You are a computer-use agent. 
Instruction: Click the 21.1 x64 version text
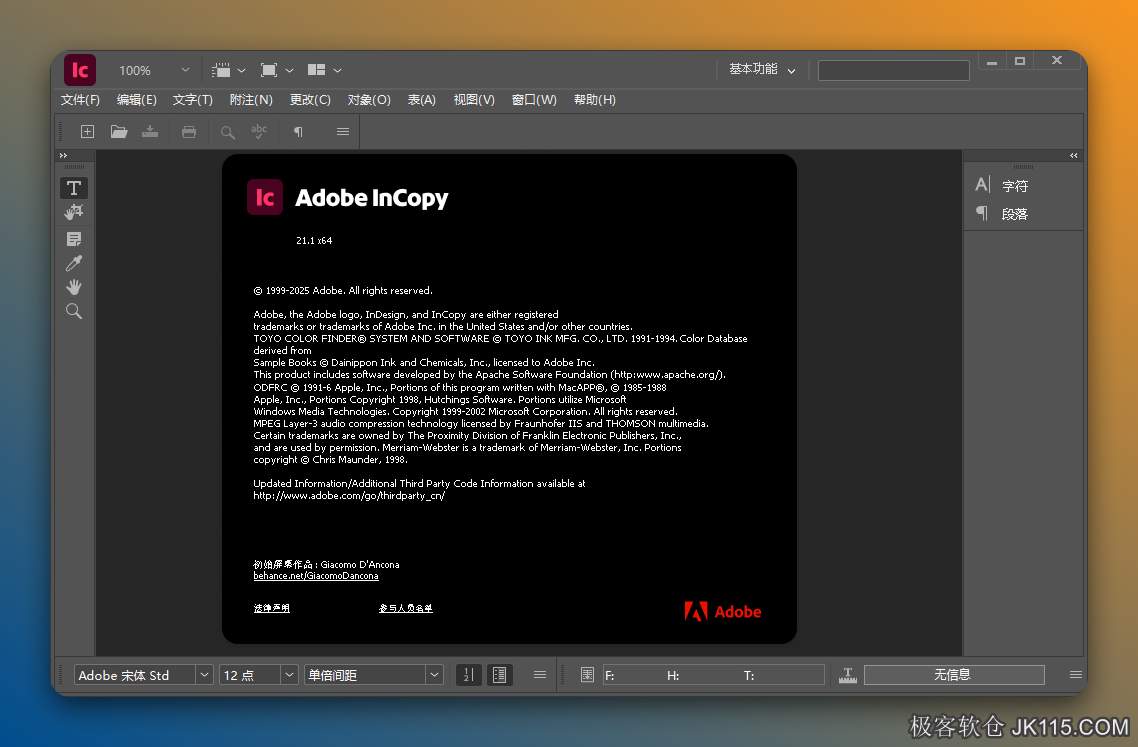(x=314, y=240)
